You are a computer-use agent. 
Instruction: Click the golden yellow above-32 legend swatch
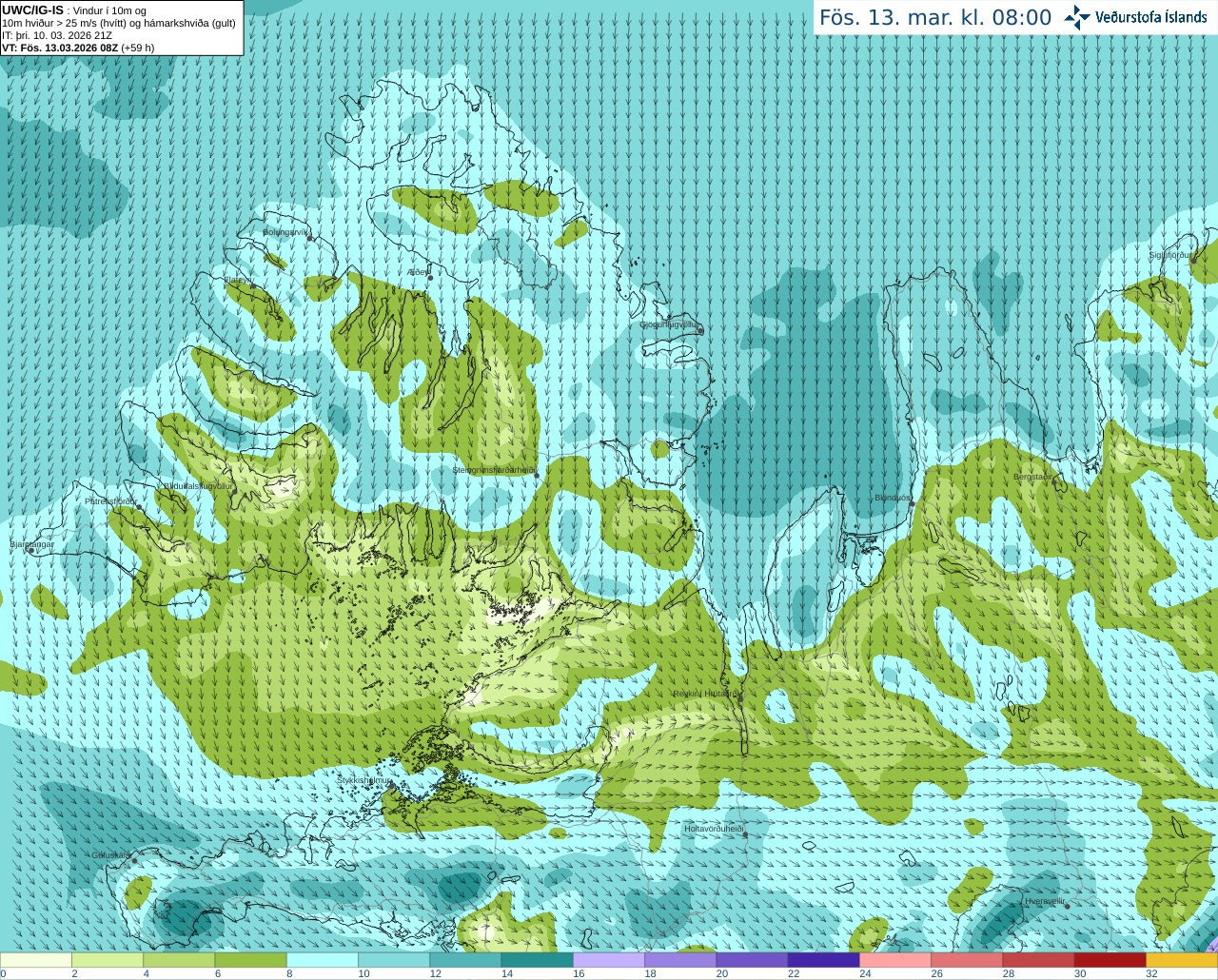pyautogui.click(x=1182, y=960)
